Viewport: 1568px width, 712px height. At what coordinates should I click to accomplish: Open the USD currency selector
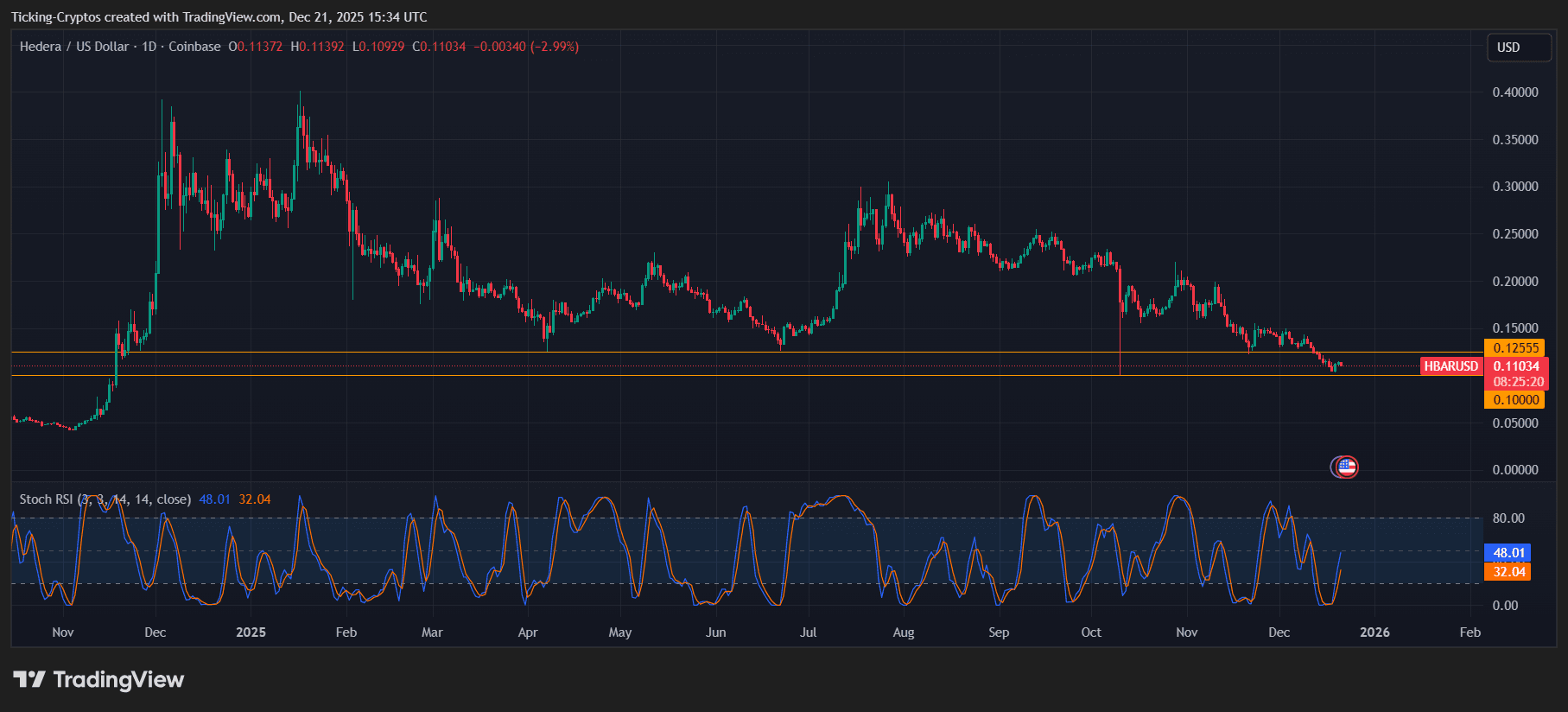tap(1517, 48)
